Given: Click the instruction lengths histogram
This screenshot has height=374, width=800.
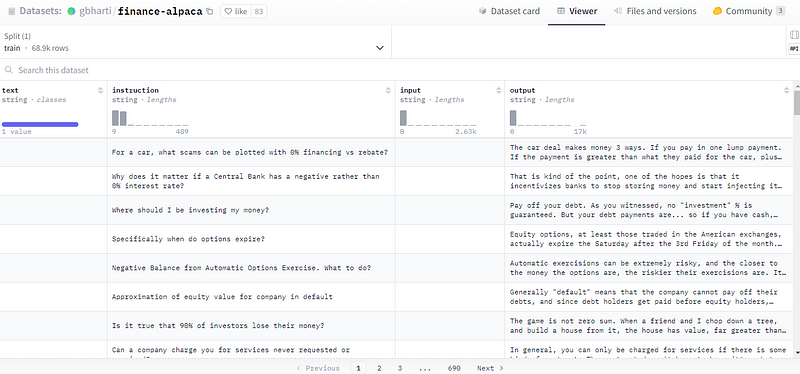Looking at the screenshot, I should (x=150, y=118).
